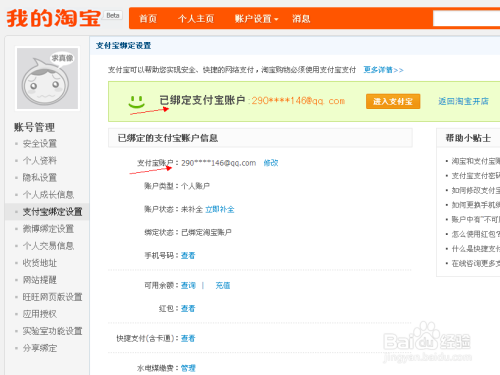The image size is (500, 375).
Task: Expand the 账户设置 dropdown menu
Action: 256,19
